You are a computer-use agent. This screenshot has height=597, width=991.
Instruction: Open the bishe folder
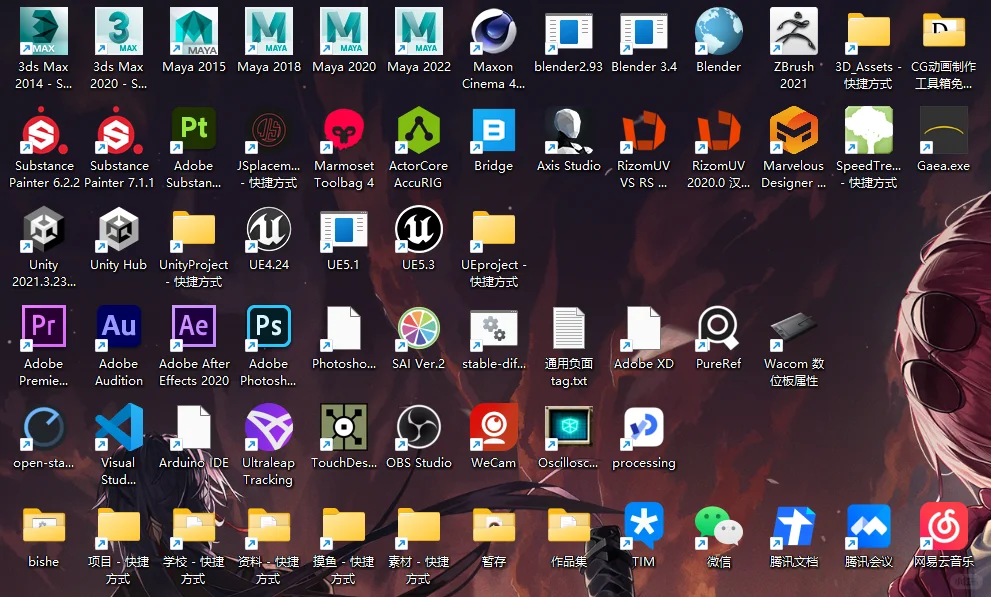click(44, 526)
